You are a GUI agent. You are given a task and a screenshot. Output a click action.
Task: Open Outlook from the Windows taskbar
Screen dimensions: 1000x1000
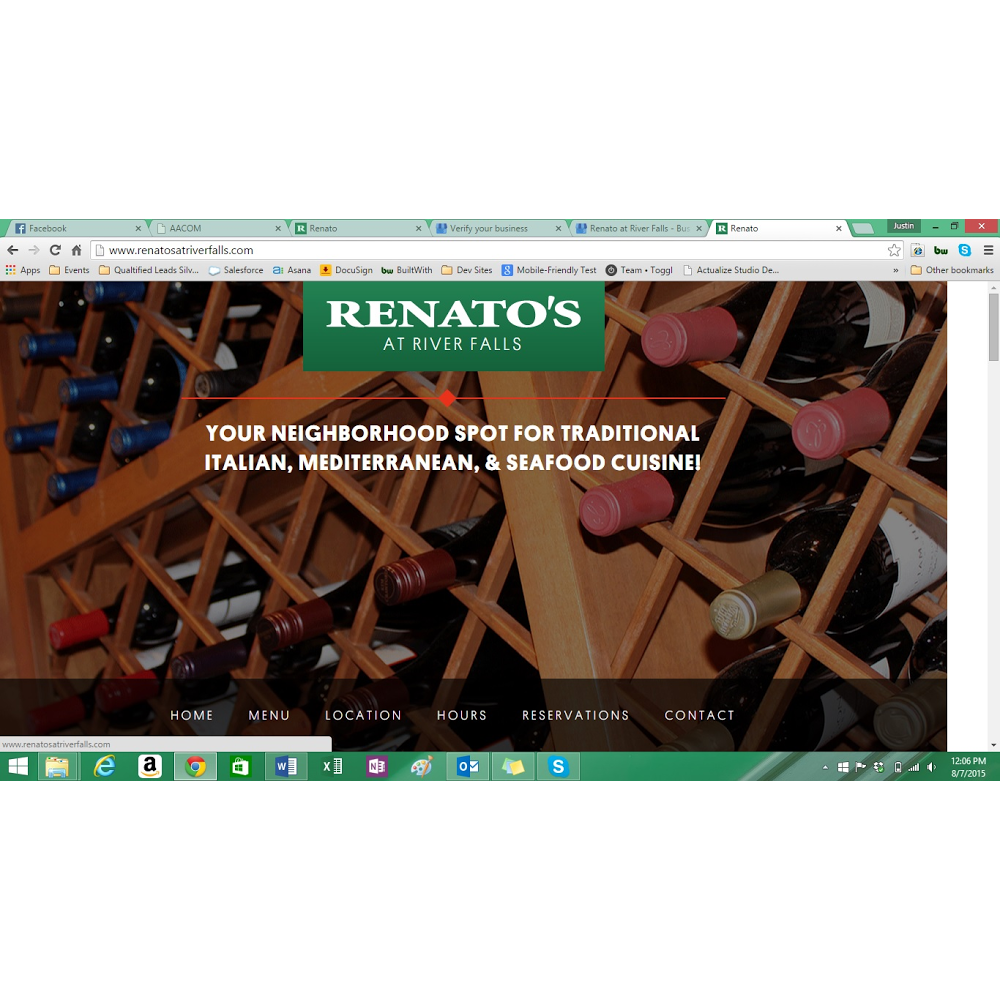(467, 767)
